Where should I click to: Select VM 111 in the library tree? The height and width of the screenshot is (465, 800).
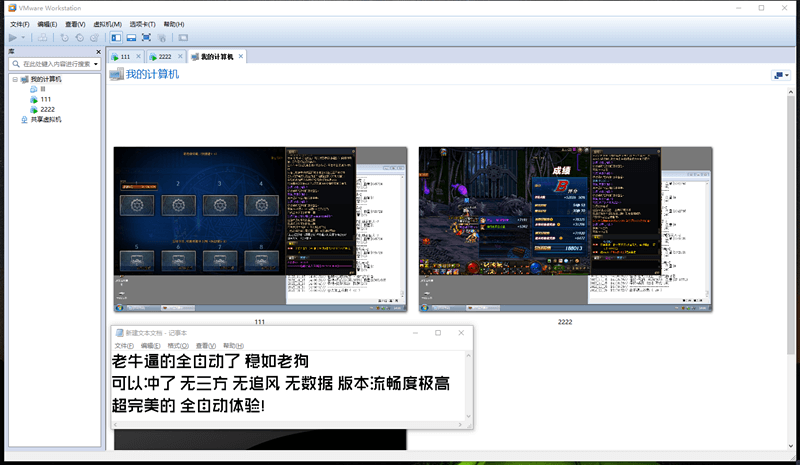45,99
